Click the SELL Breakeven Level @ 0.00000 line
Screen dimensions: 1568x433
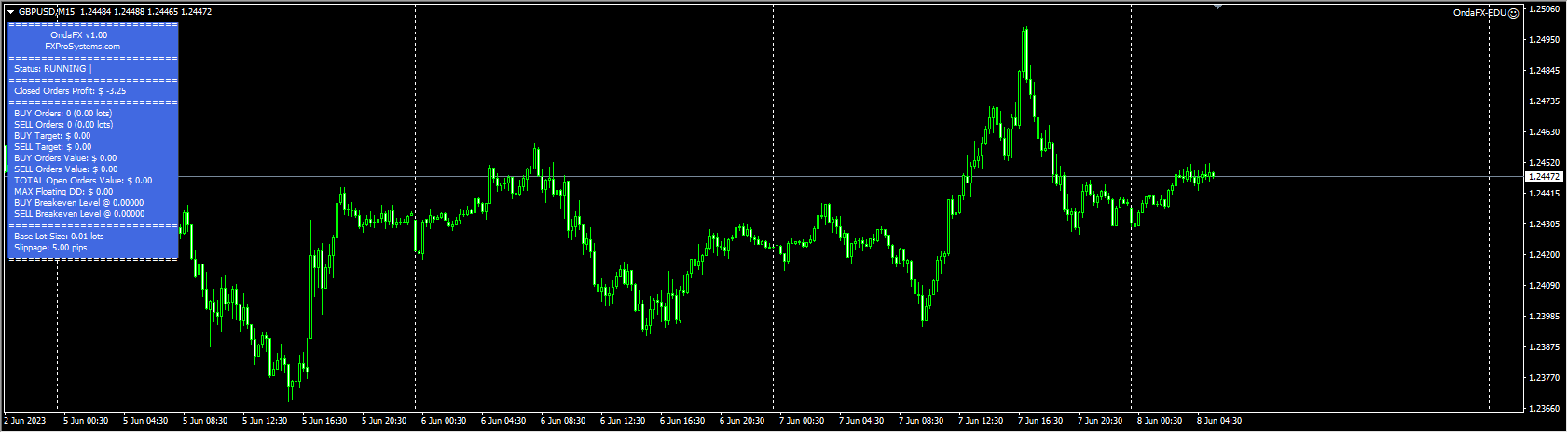[x=79, y=214]
